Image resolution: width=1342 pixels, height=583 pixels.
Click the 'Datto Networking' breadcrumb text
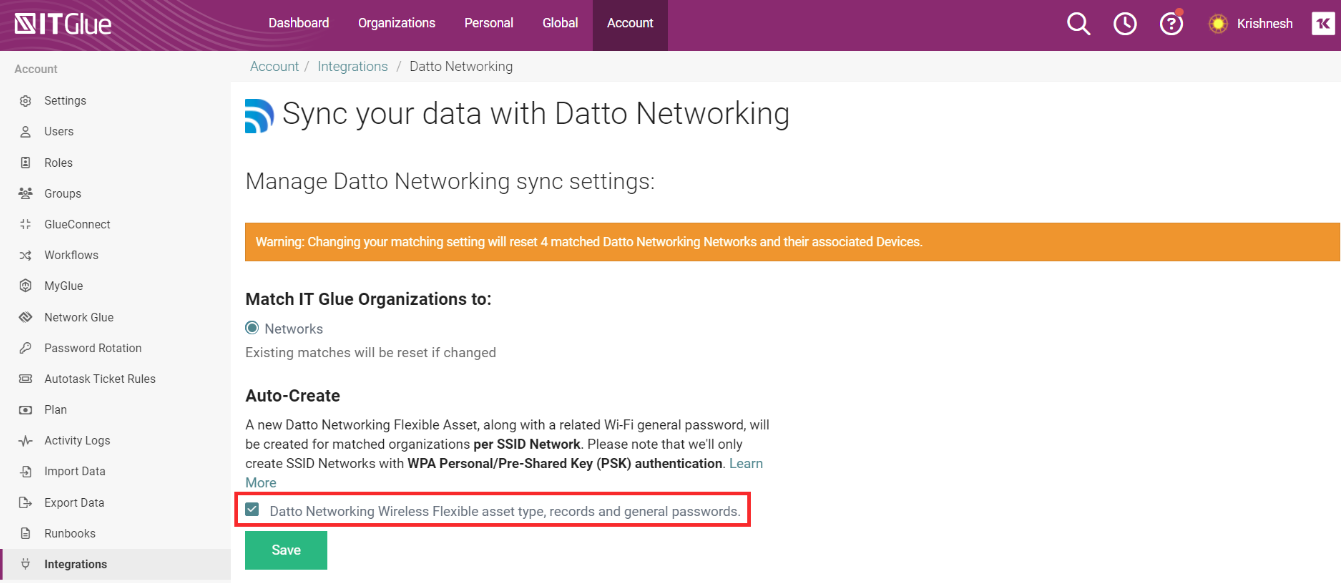[x=461, y=67]
